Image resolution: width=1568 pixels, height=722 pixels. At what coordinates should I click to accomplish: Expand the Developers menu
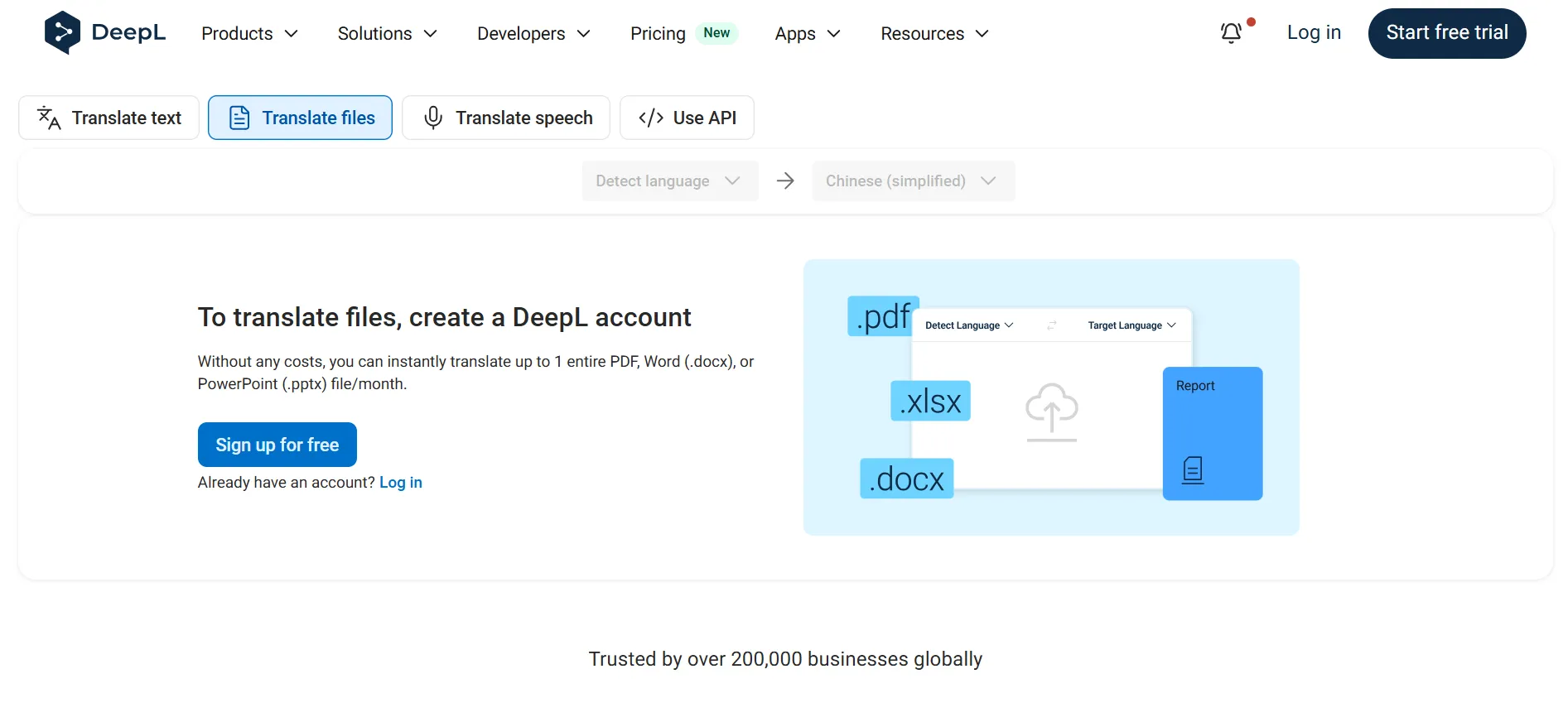tap(533, 33)
